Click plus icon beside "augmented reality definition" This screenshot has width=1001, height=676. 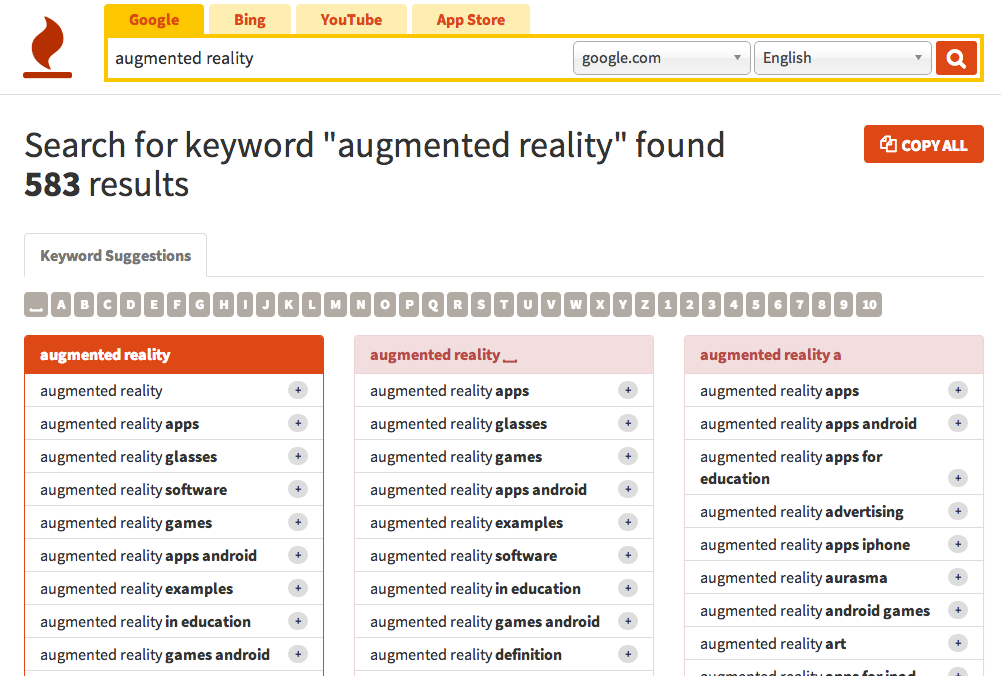point(628,654)
